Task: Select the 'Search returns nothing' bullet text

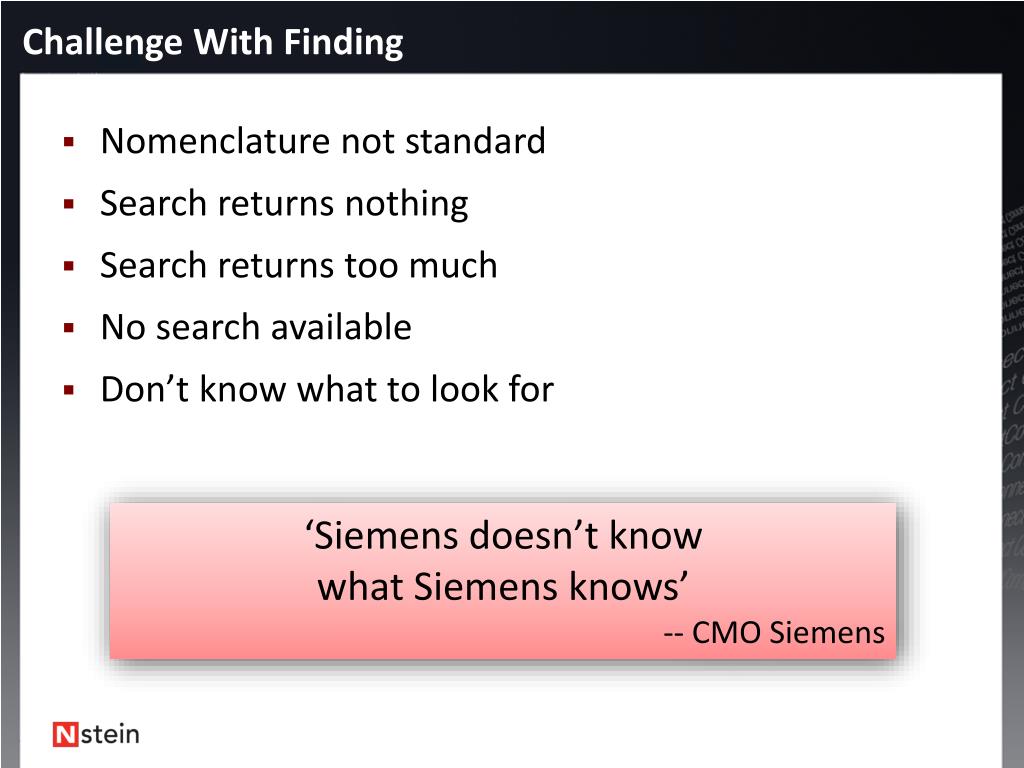Action: 284,203
